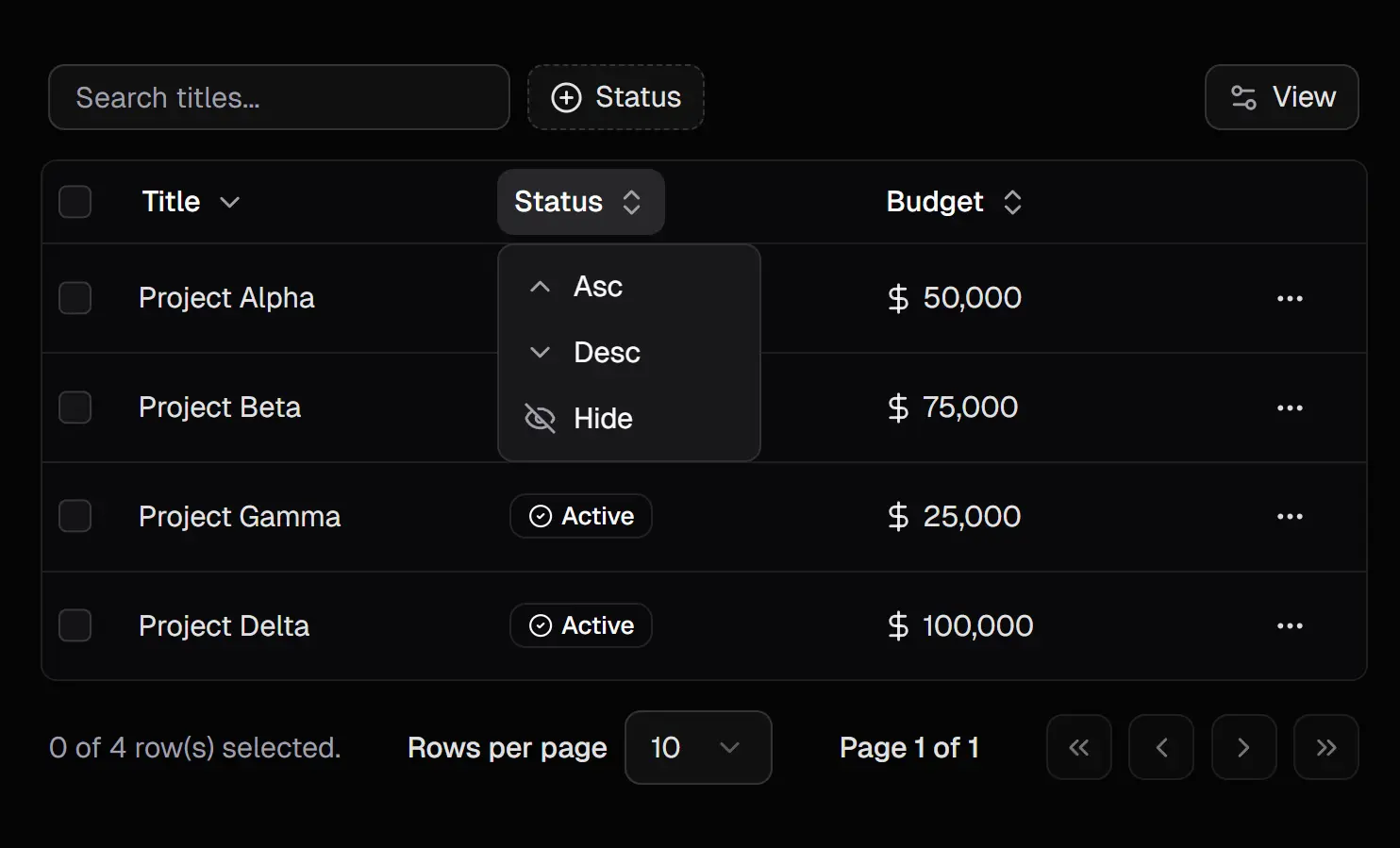The width and height of the screenshot is (1400, 848).
Task: Open the rows per page dropdown
Action: (697, 748)
